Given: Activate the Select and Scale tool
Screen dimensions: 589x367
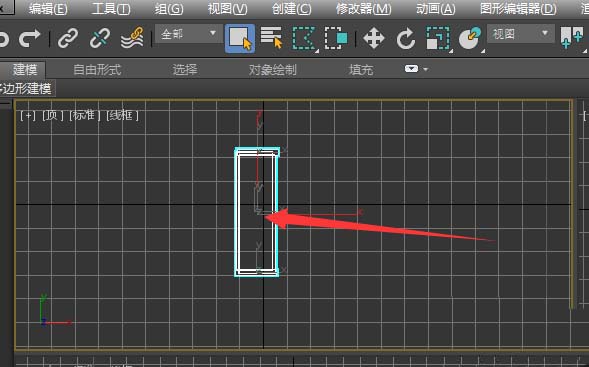Looking at the screenshot, I should (438, 38).
